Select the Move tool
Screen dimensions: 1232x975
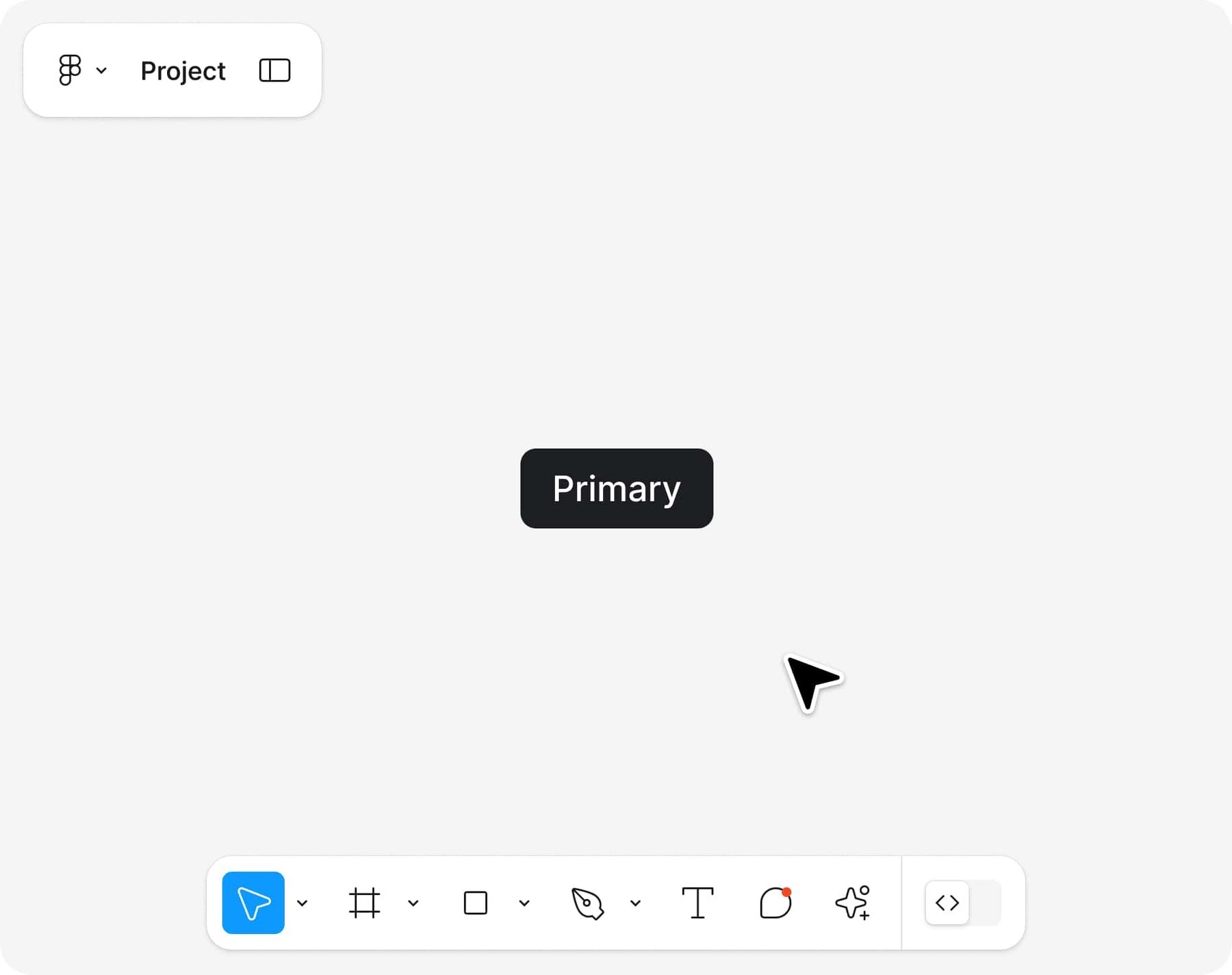tap(253, 902)
